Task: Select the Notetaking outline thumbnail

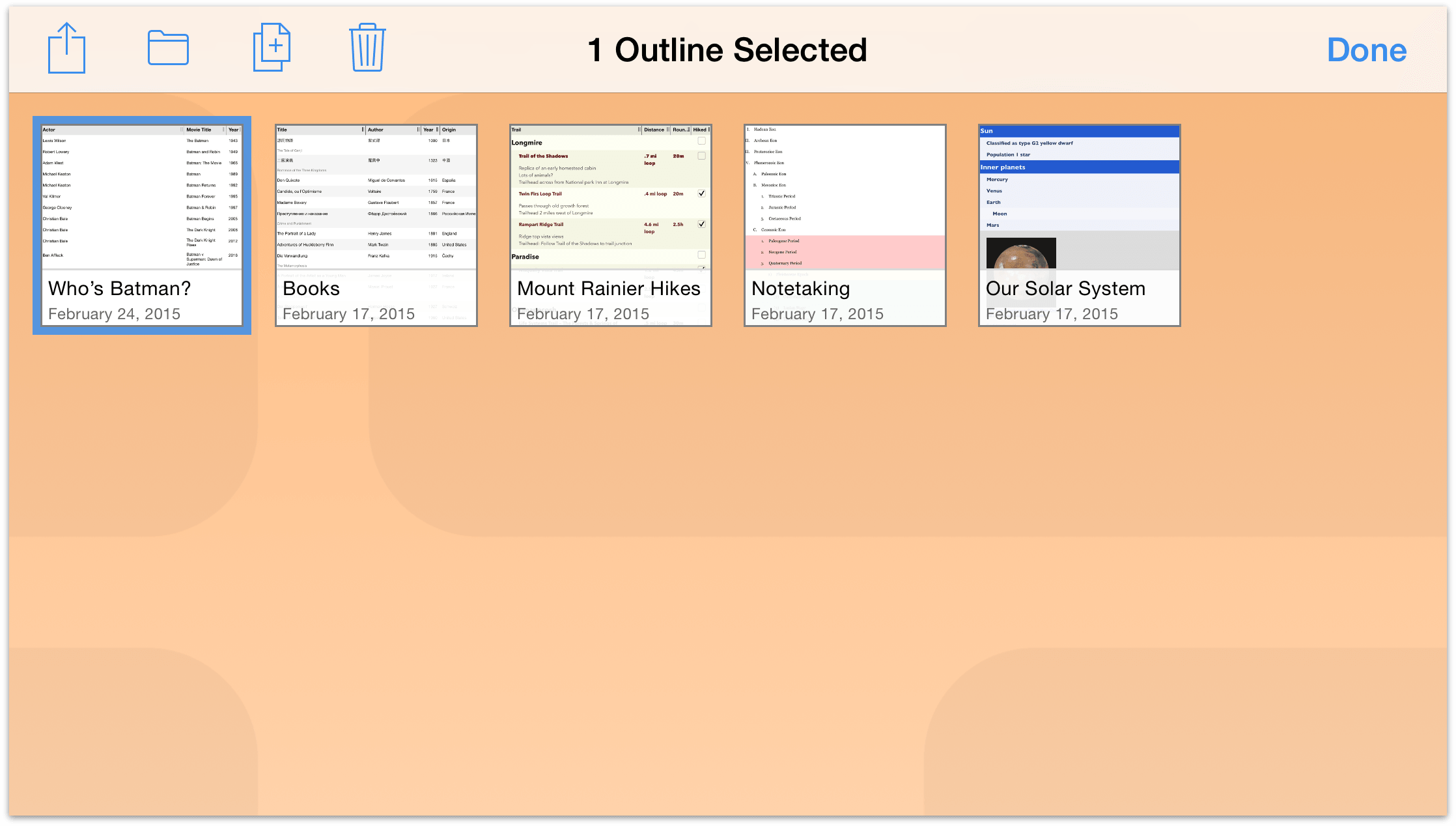Action: point(845,225)
